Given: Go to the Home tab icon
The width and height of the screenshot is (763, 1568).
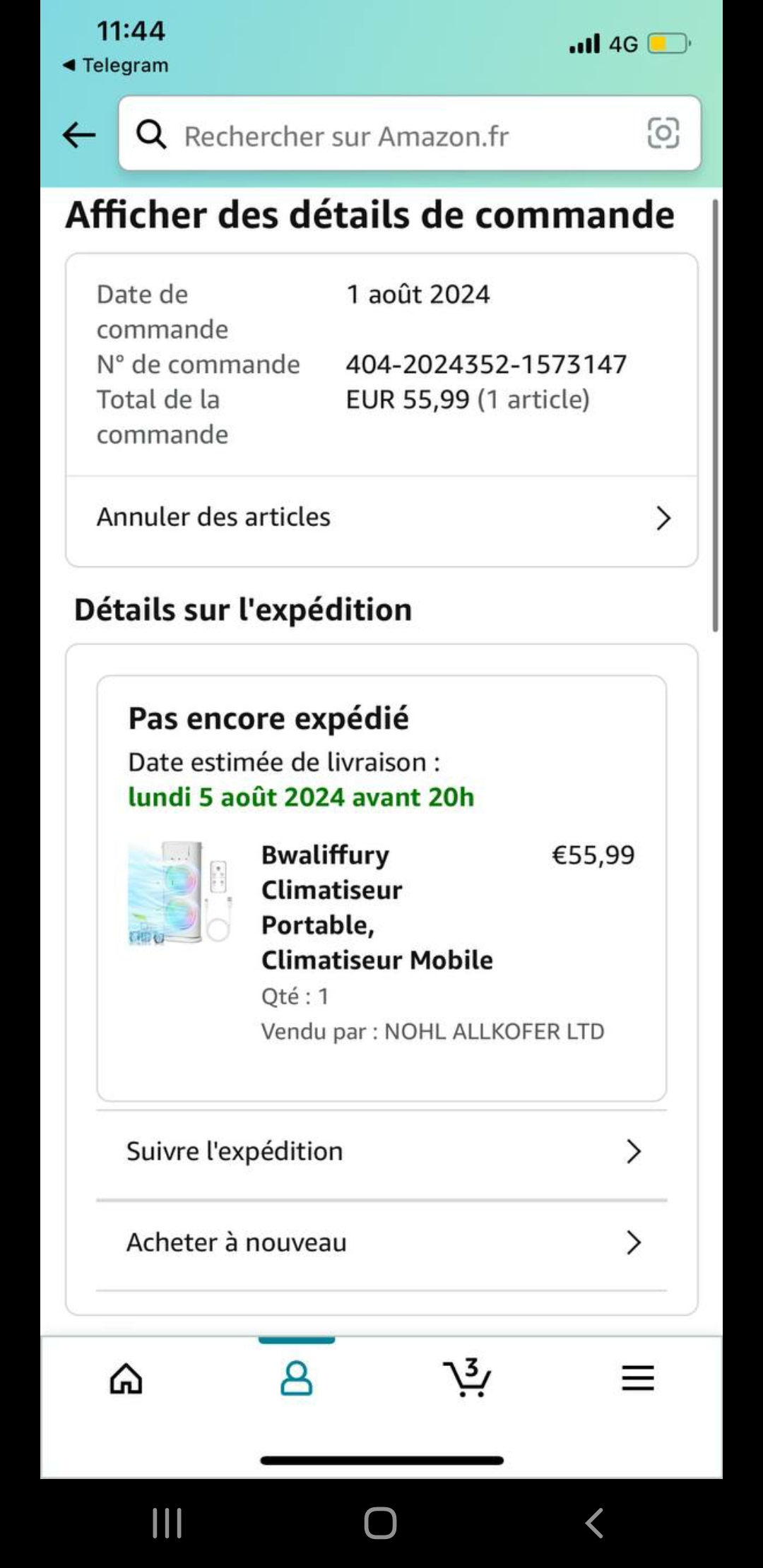Looking at the screenshot, I should (x=126, y=1378).
